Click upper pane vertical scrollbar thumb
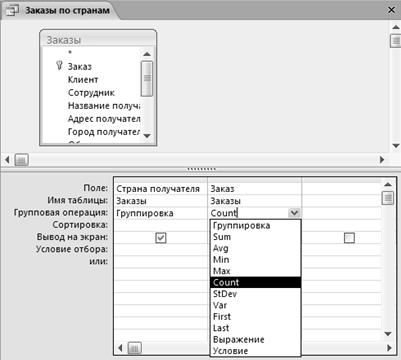The width and height of the screenshot is (401, 360). [x=395, y=41]
